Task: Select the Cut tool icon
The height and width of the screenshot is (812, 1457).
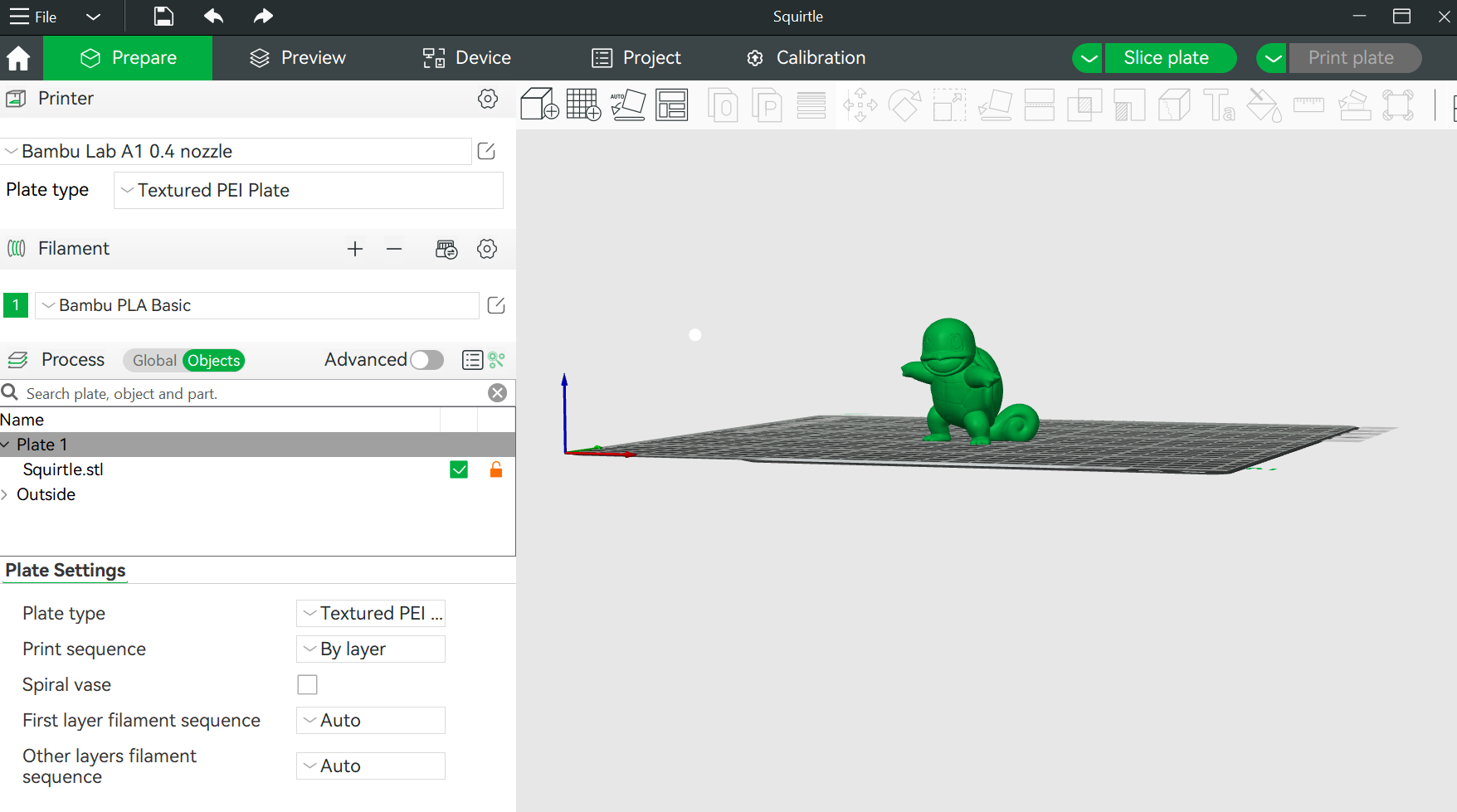Action: click(1039, 105)
